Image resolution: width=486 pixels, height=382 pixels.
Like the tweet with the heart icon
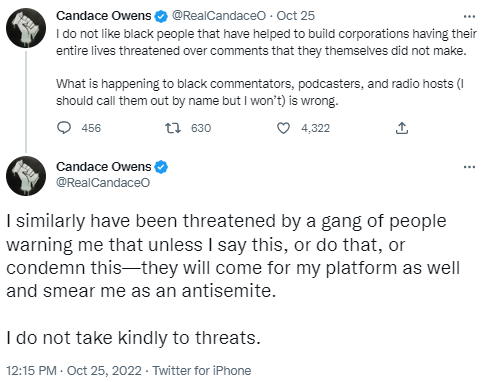[x=283, y=128]
